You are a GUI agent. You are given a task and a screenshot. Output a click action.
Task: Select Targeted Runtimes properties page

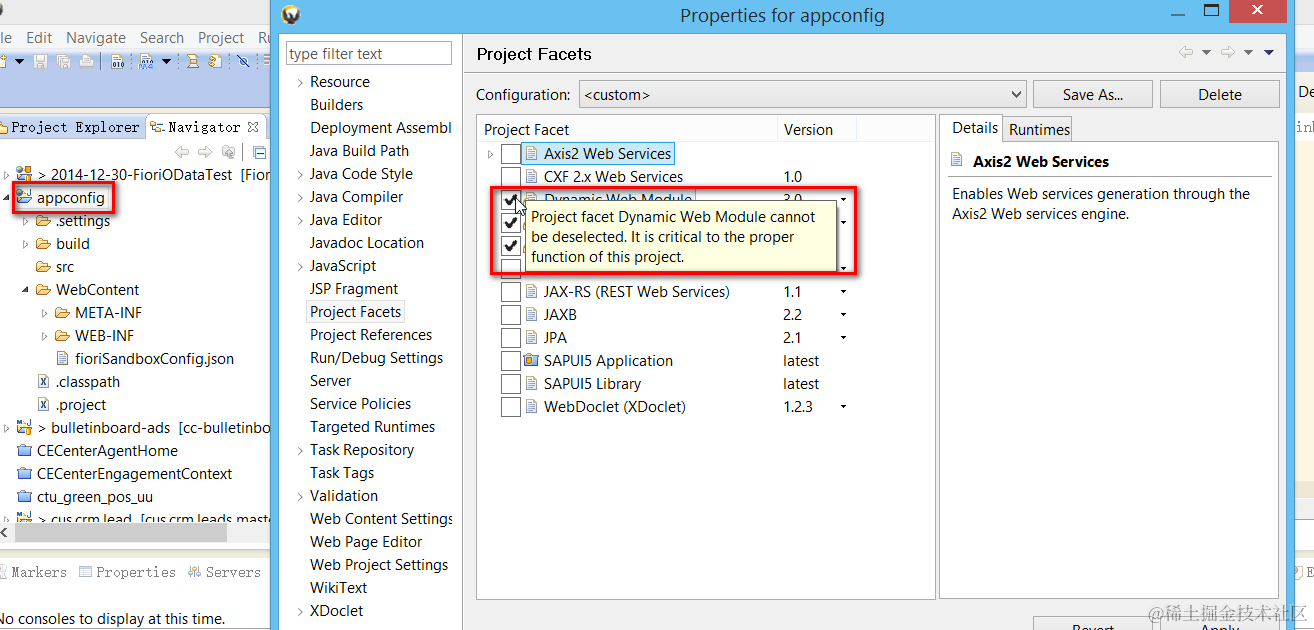[x=372, y=427]
